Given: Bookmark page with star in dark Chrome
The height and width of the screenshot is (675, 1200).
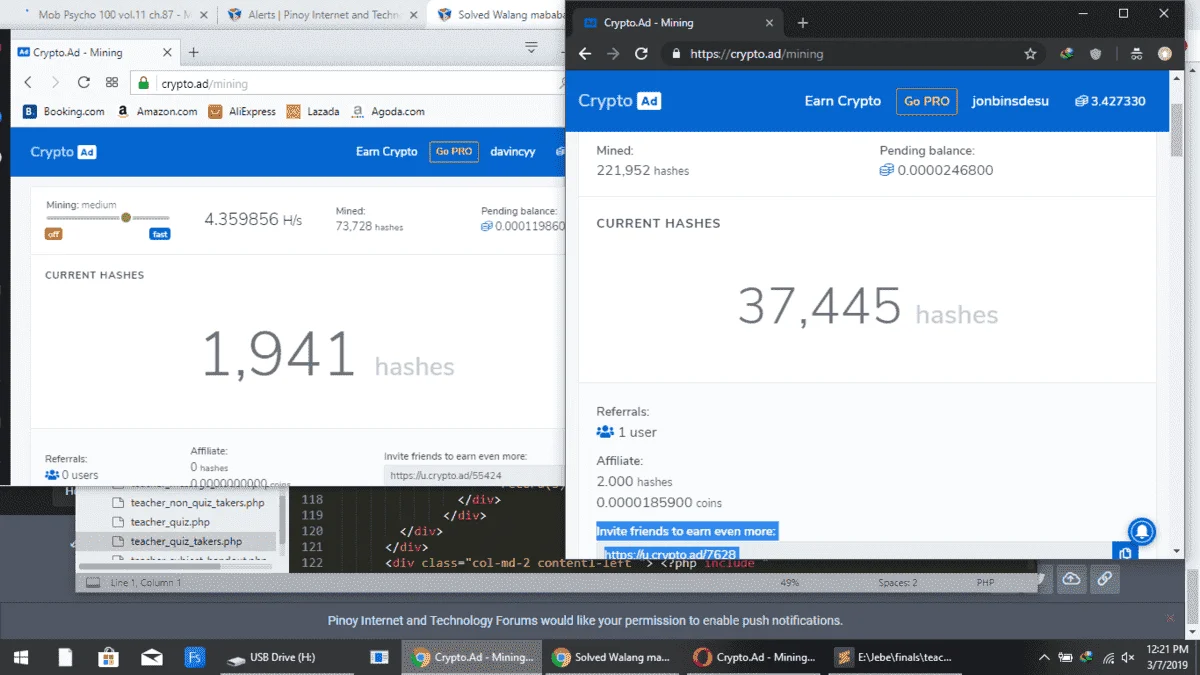Looking at the screenshot, I should click(x=1030, y=54).
